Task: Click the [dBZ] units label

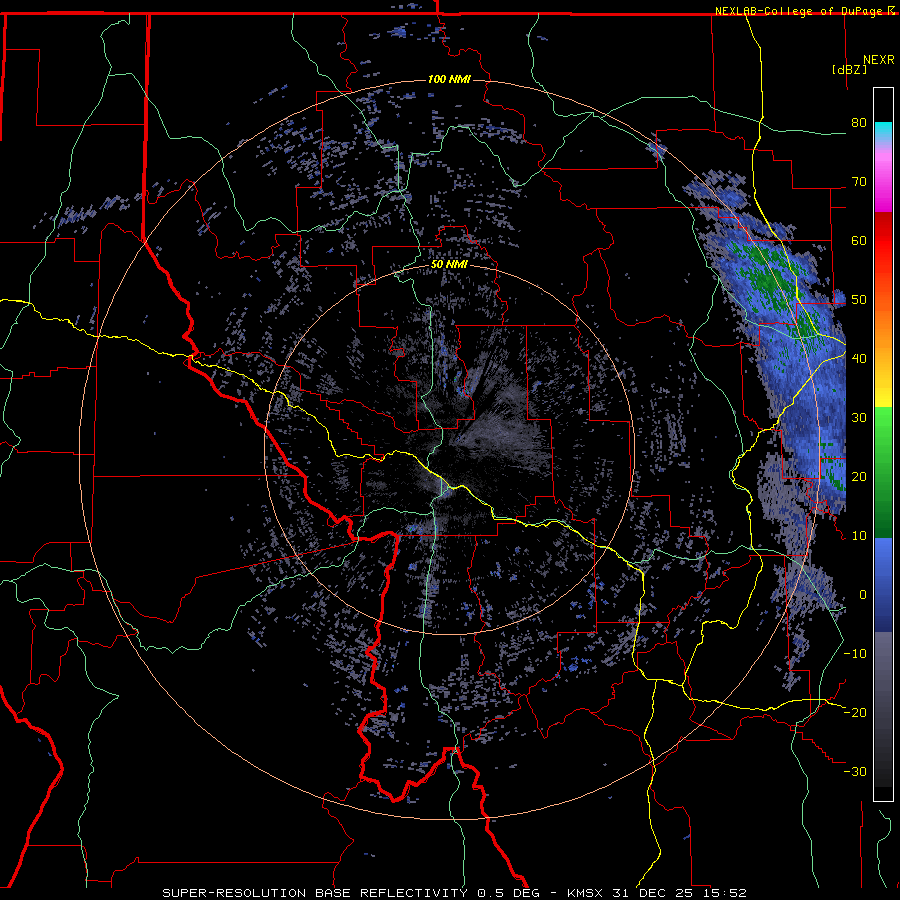Action: coord(849,69)
